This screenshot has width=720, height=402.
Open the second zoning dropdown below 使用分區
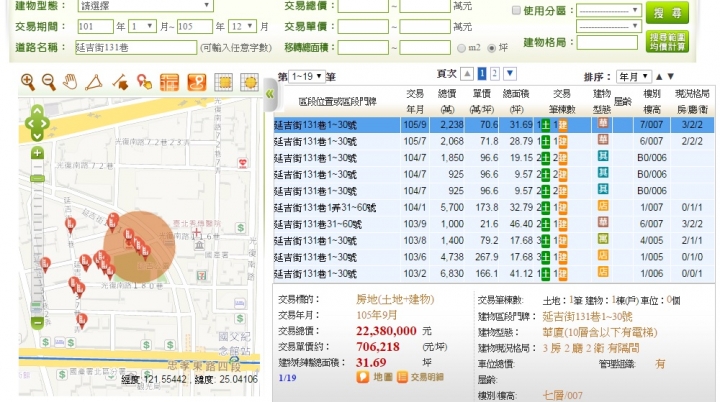pyautogui.click(x=608, y=26)
